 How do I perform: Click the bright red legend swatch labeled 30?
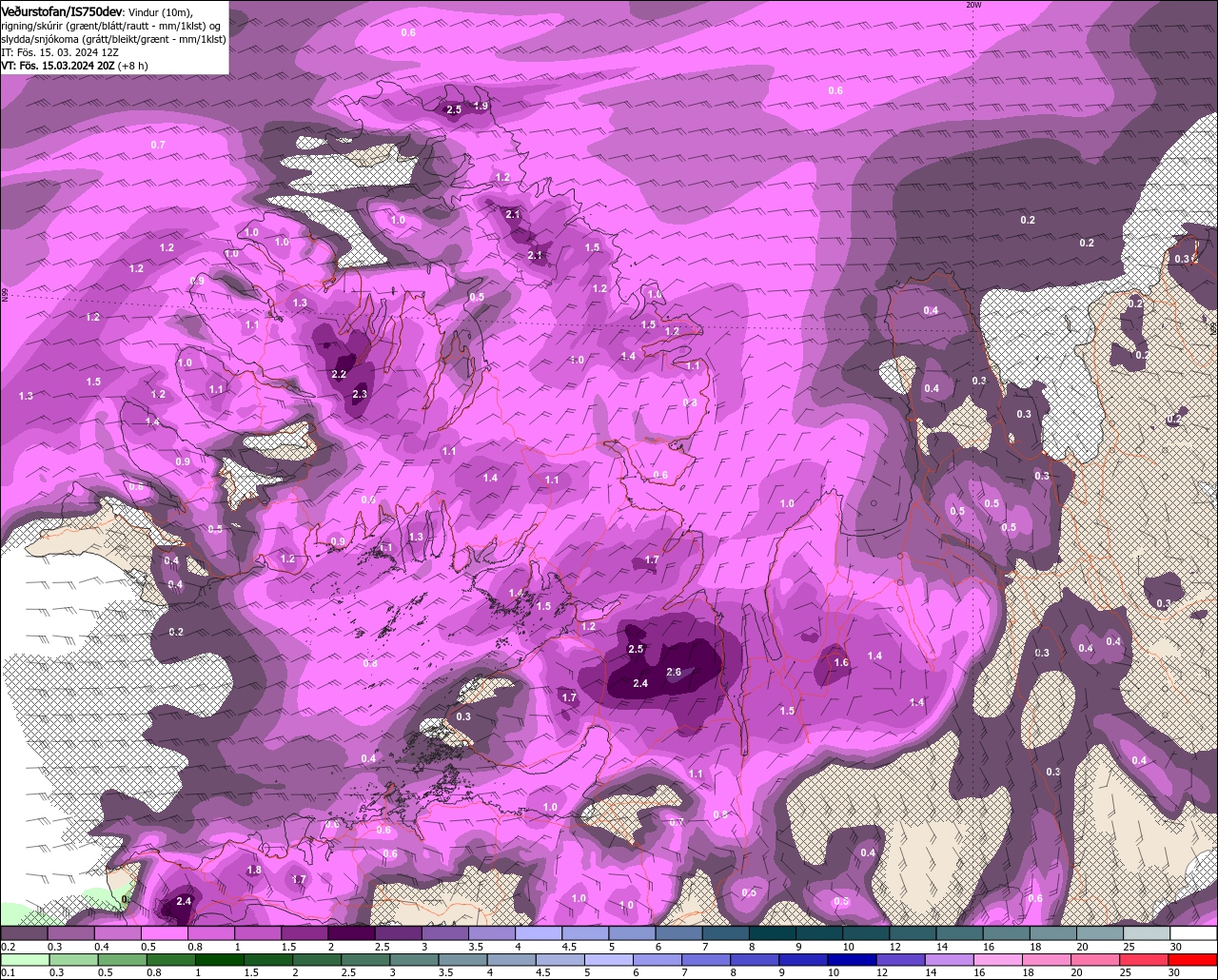point(1193,959)
